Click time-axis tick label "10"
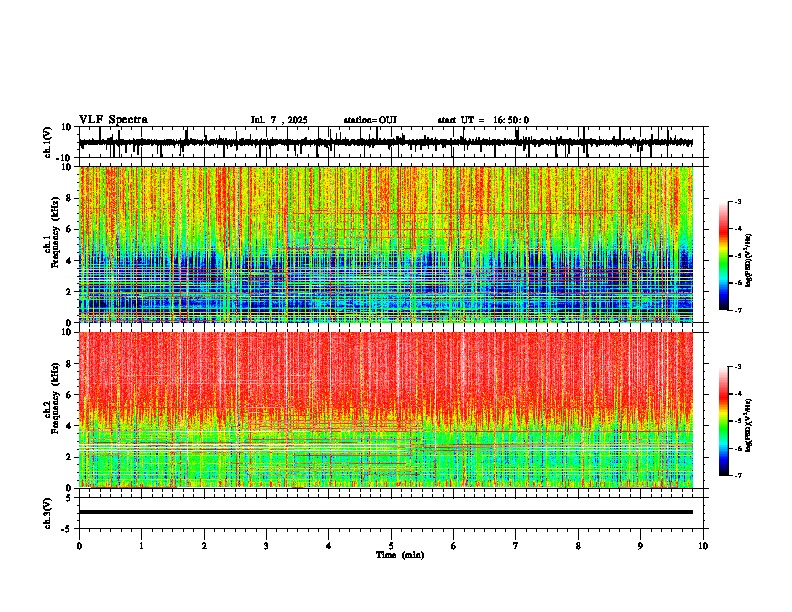The height and width of the screenshot is (612, 792). point(703,546)
